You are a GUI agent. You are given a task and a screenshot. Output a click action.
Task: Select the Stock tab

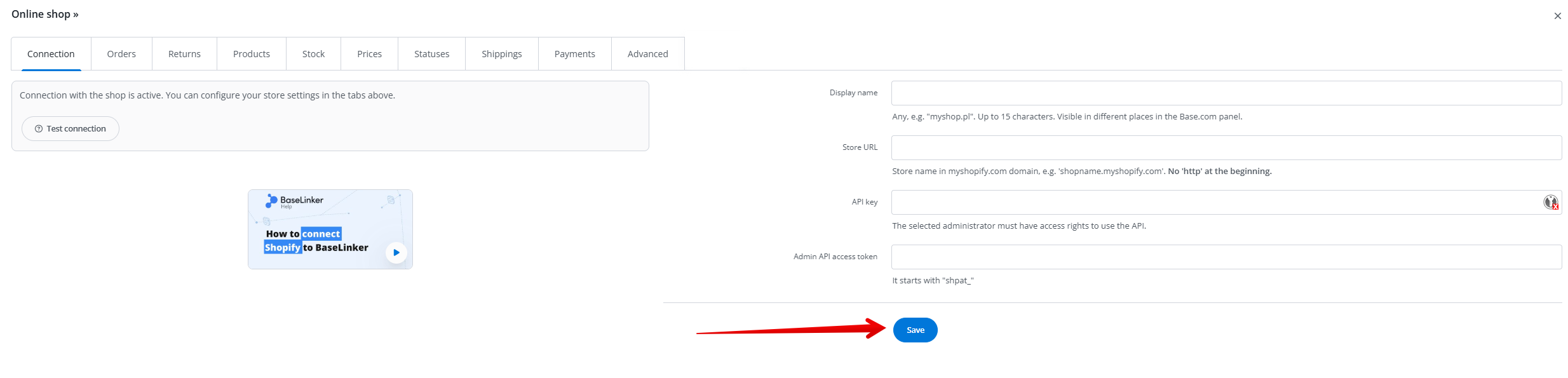313,54
